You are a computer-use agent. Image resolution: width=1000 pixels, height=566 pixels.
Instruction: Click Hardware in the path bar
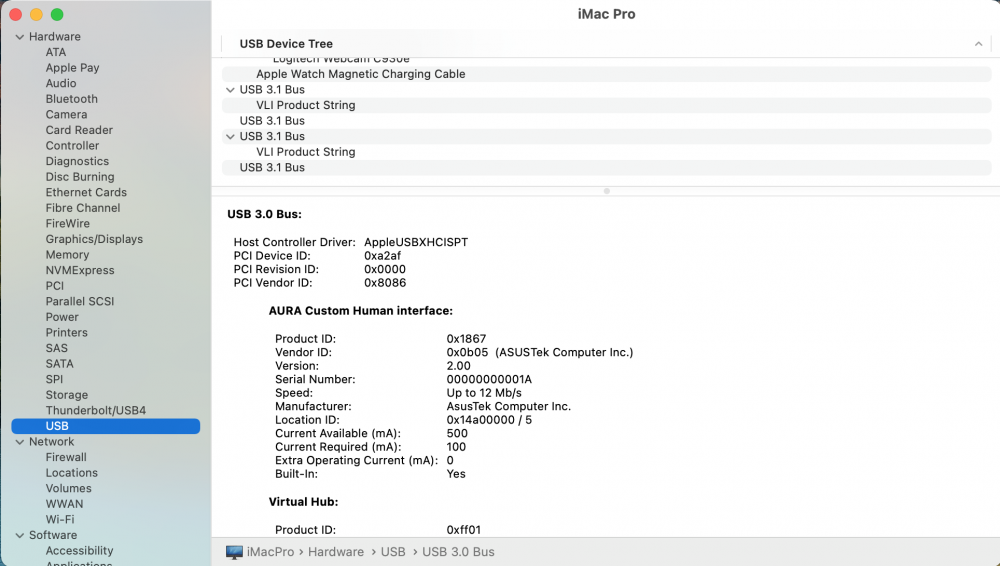[336, 552]
